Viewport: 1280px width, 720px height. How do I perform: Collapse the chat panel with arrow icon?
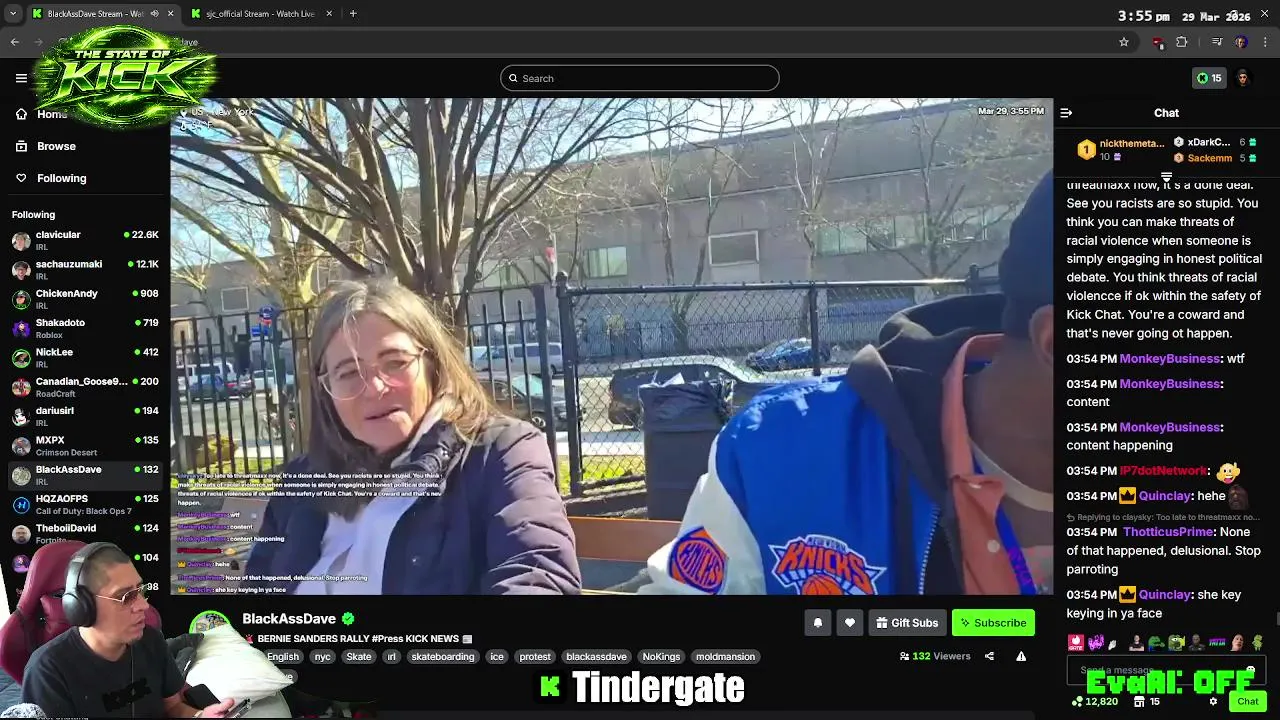click(x=1066, y=113)
